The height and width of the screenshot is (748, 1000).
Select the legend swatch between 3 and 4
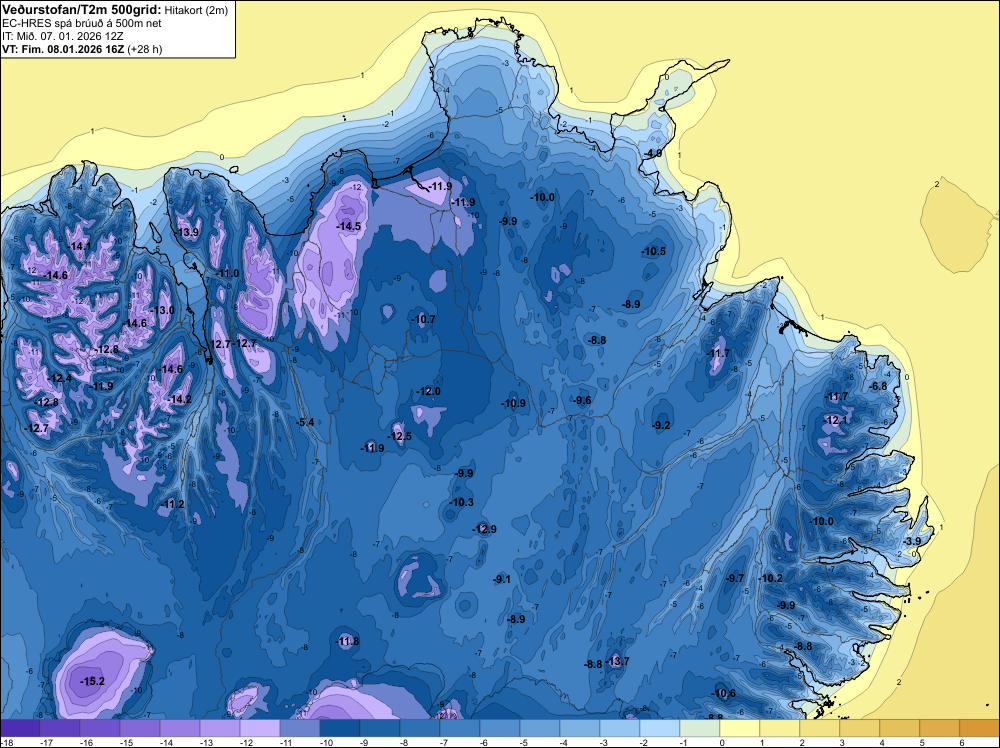[860, 728]
